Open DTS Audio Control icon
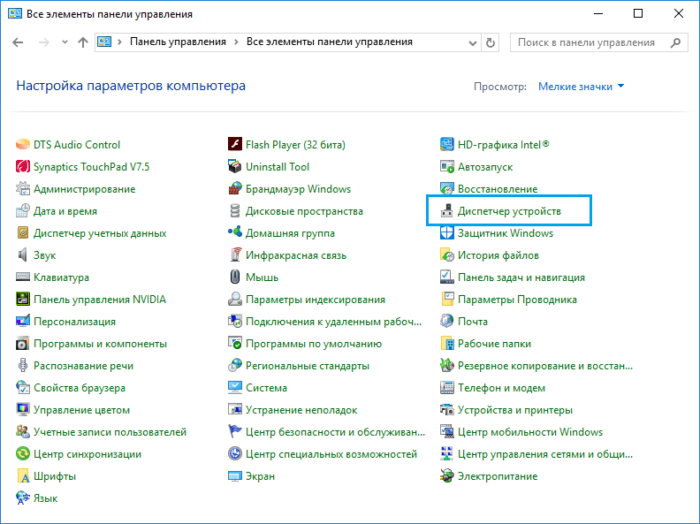This screenshot has height=524, width=700. (22, 145)
